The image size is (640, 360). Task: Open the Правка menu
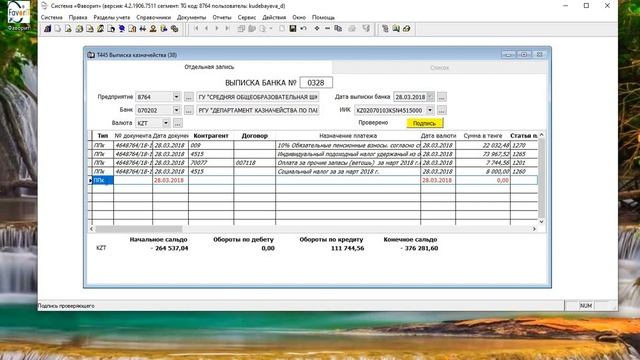(x=78, y=18)
